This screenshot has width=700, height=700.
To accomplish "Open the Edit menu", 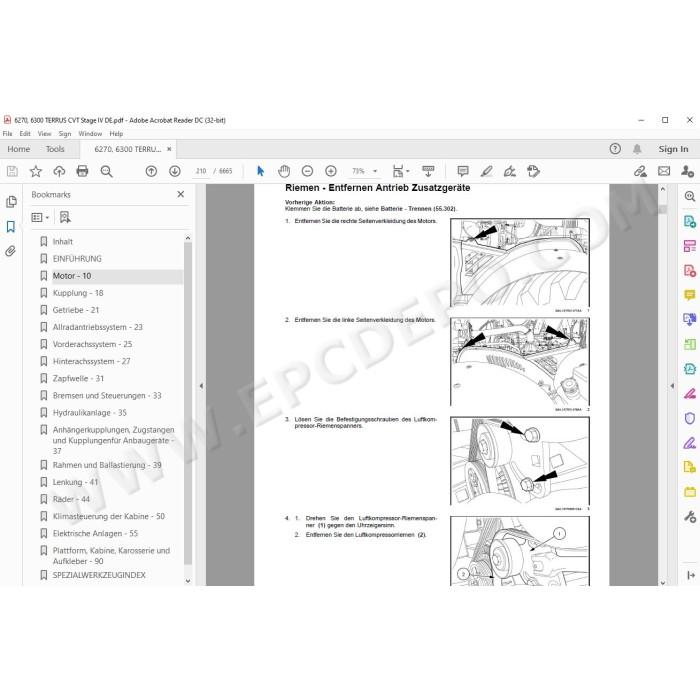I will point(25,133).
